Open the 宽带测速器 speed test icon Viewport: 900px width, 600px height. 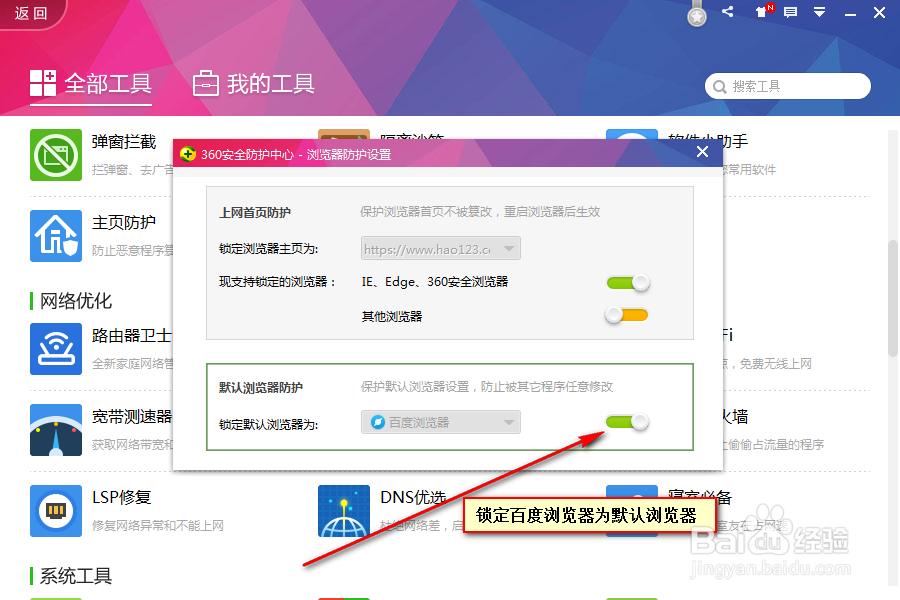point(56,430)
